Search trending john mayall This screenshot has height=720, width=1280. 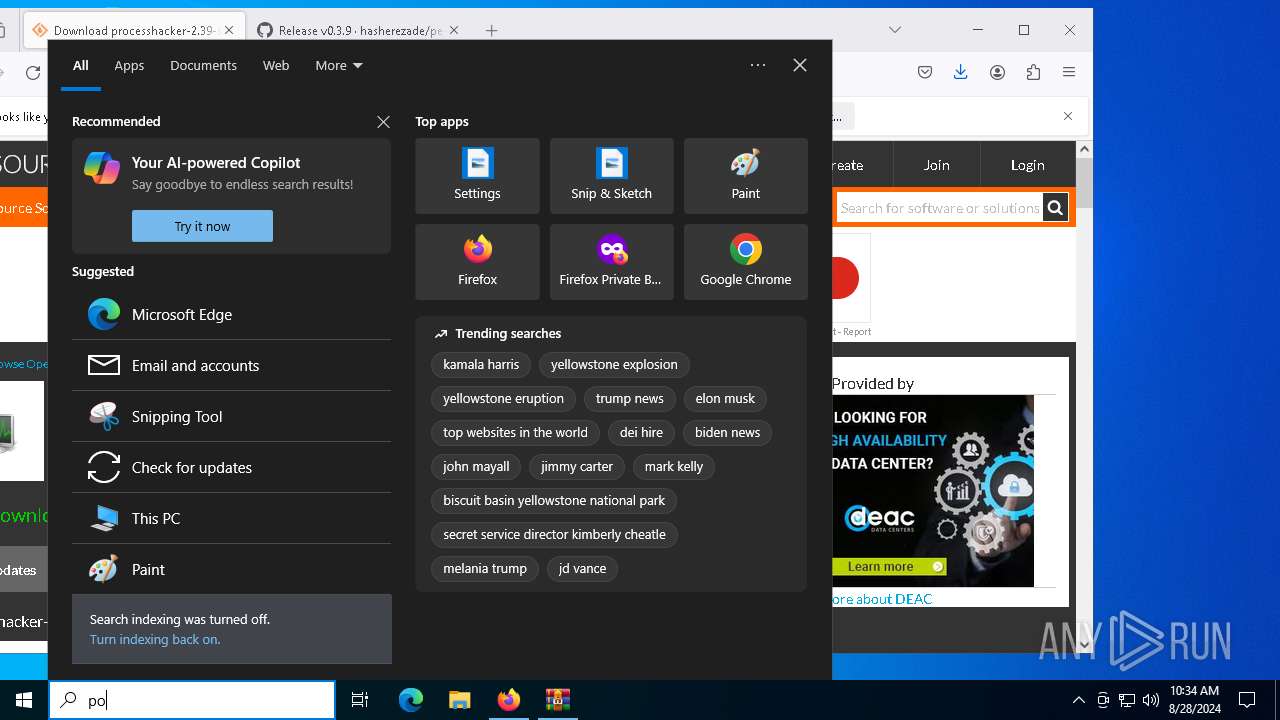[476, 467]
